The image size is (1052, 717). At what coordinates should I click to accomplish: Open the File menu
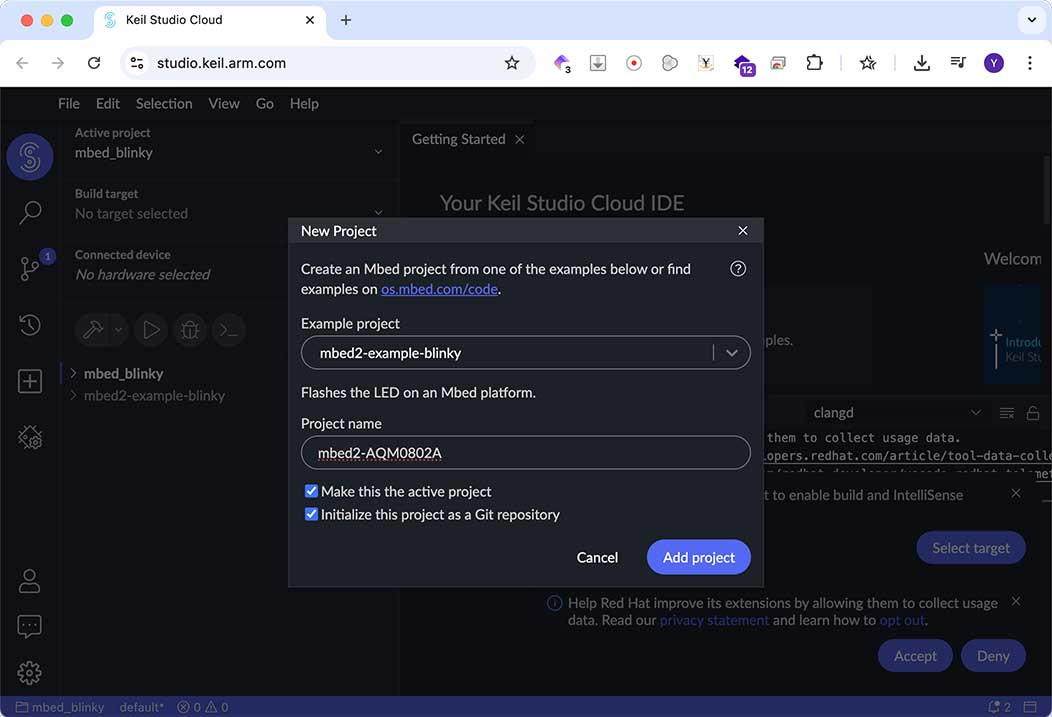tap(68, 103)
